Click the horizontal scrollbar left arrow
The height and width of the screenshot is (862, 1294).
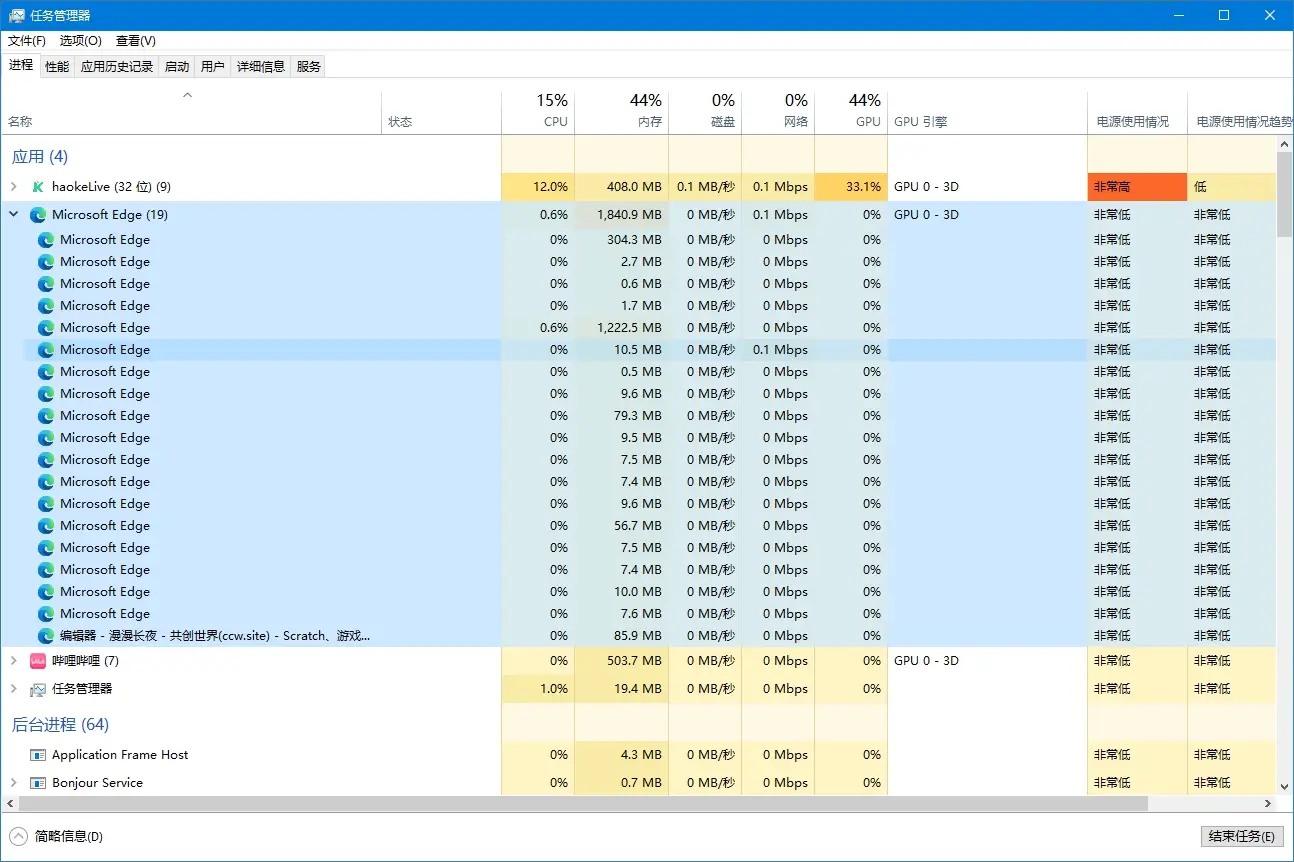[x=10, y=804]
